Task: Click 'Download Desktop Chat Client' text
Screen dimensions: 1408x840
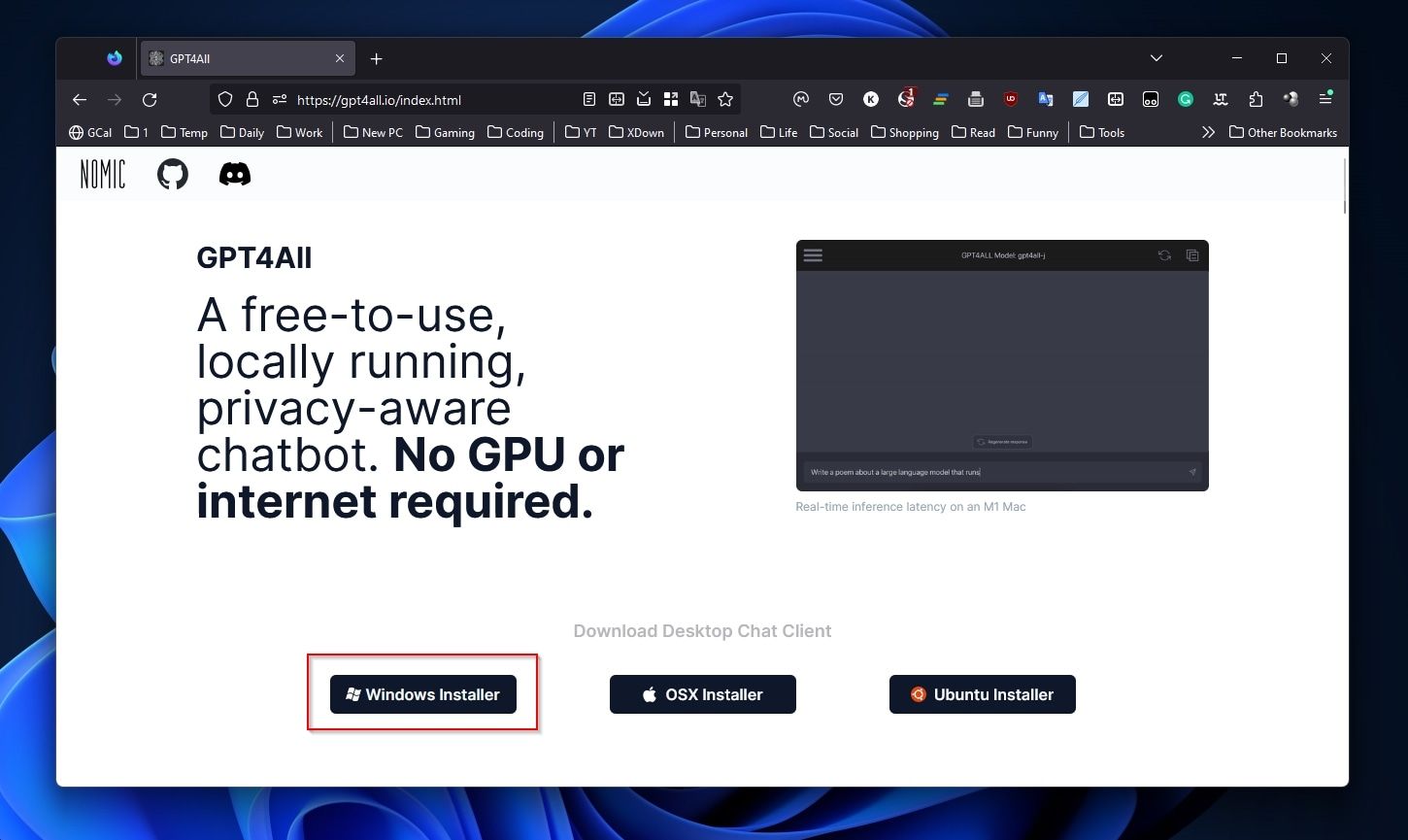Action: click(702, 631)
